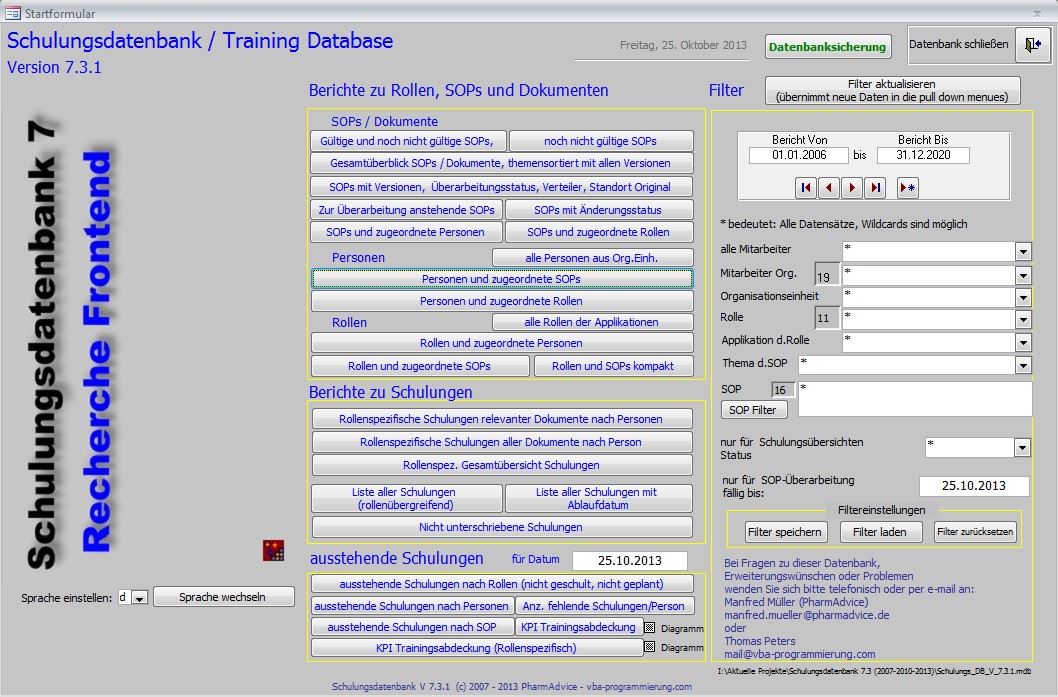This screenshot has height=697, width=1058.
Task: Toggle Diagramm checkbox beside KPI Rollenspezifisch
Action: tap(649, 648)
